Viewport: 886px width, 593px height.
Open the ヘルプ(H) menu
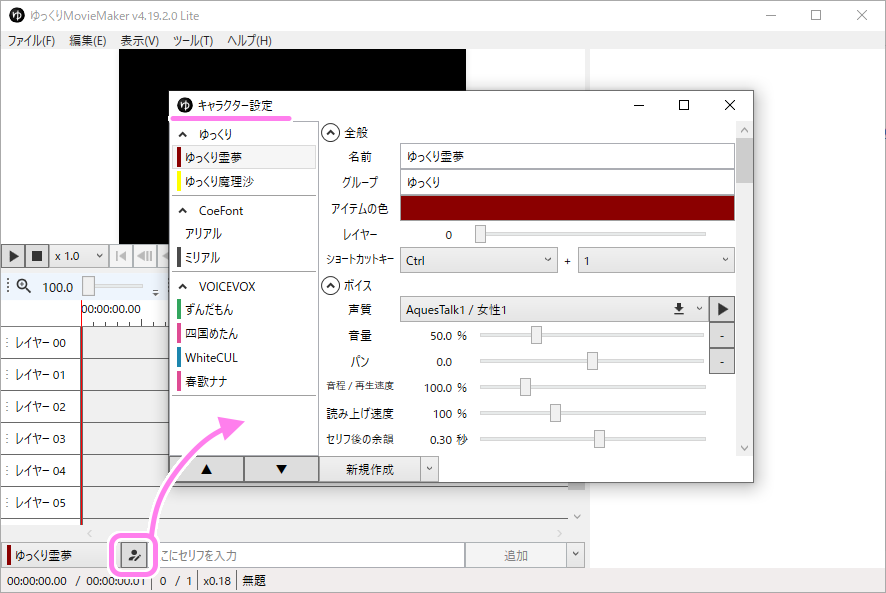coord(249,41)
